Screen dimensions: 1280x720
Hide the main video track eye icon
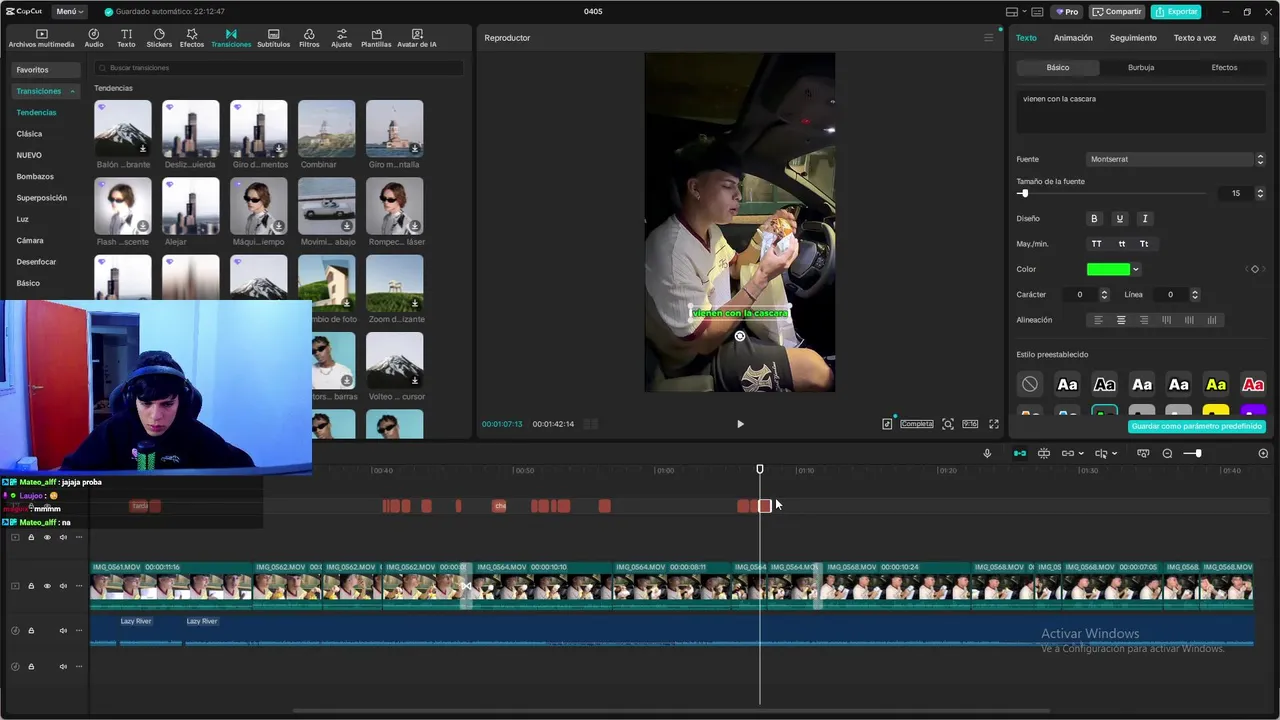[x=47, y=586]
